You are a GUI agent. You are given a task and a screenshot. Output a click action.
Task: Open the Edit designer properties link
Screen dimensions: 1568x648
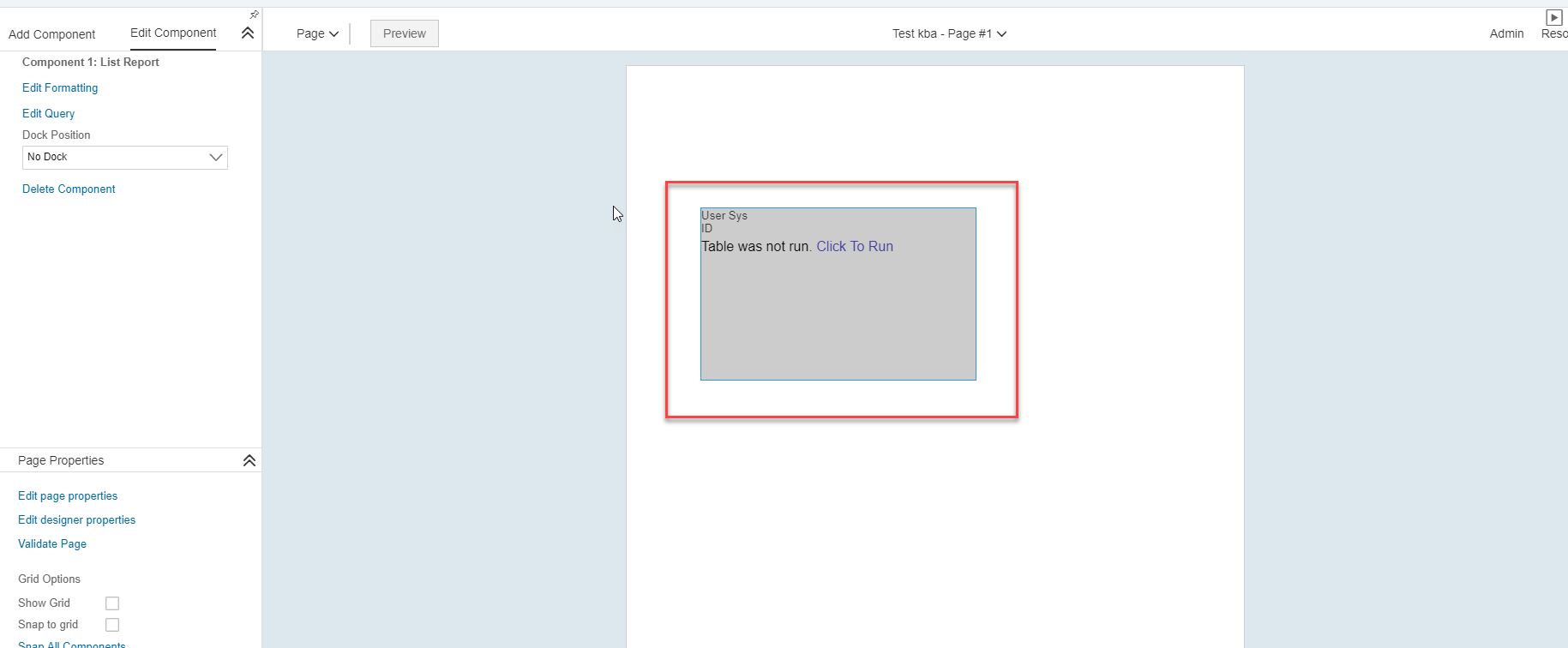point(76,519)
